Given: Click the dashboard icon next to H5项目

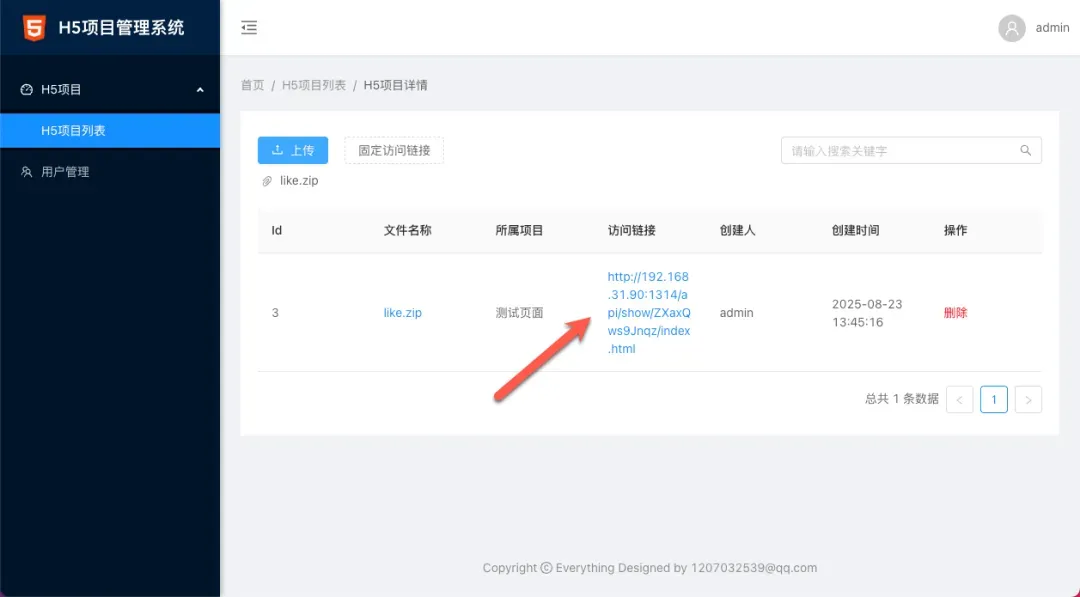Looking at the screenshot, I should click(x=27, y=90).
